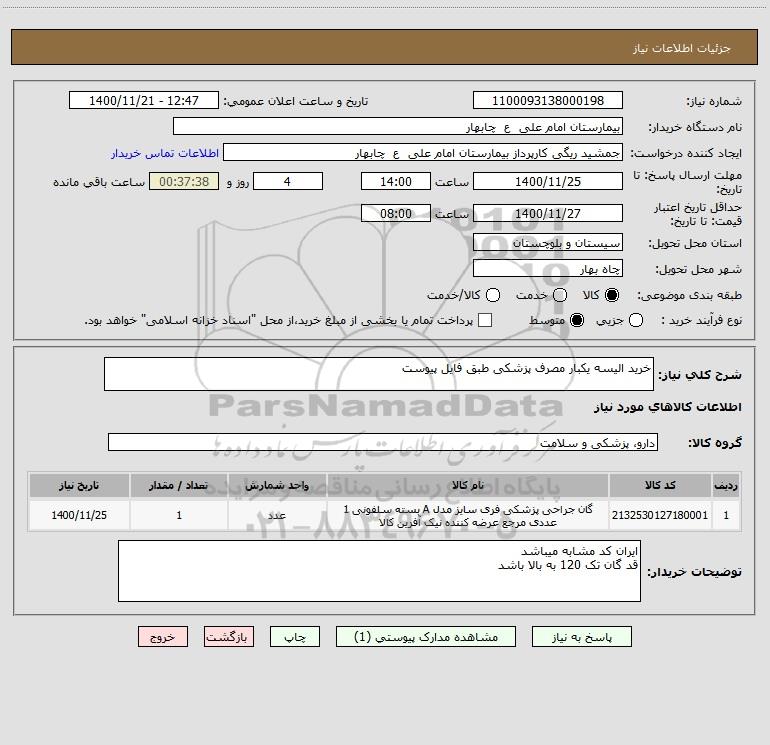Click the unit cell عدد
The image size is (770, 745).
pos(277,515)
